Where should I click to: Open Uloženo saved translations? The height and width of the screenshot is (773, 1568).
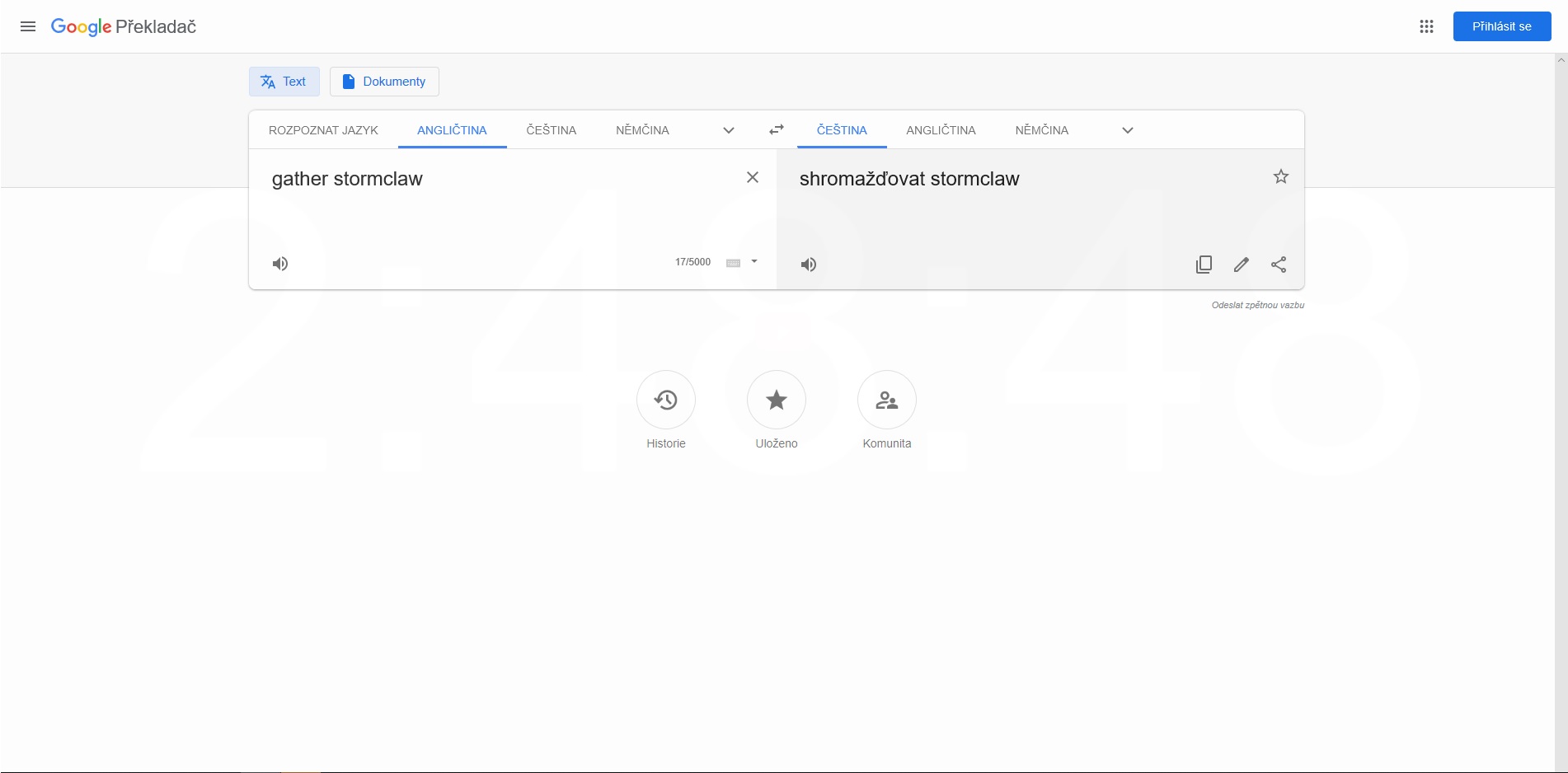coord(777,410)
